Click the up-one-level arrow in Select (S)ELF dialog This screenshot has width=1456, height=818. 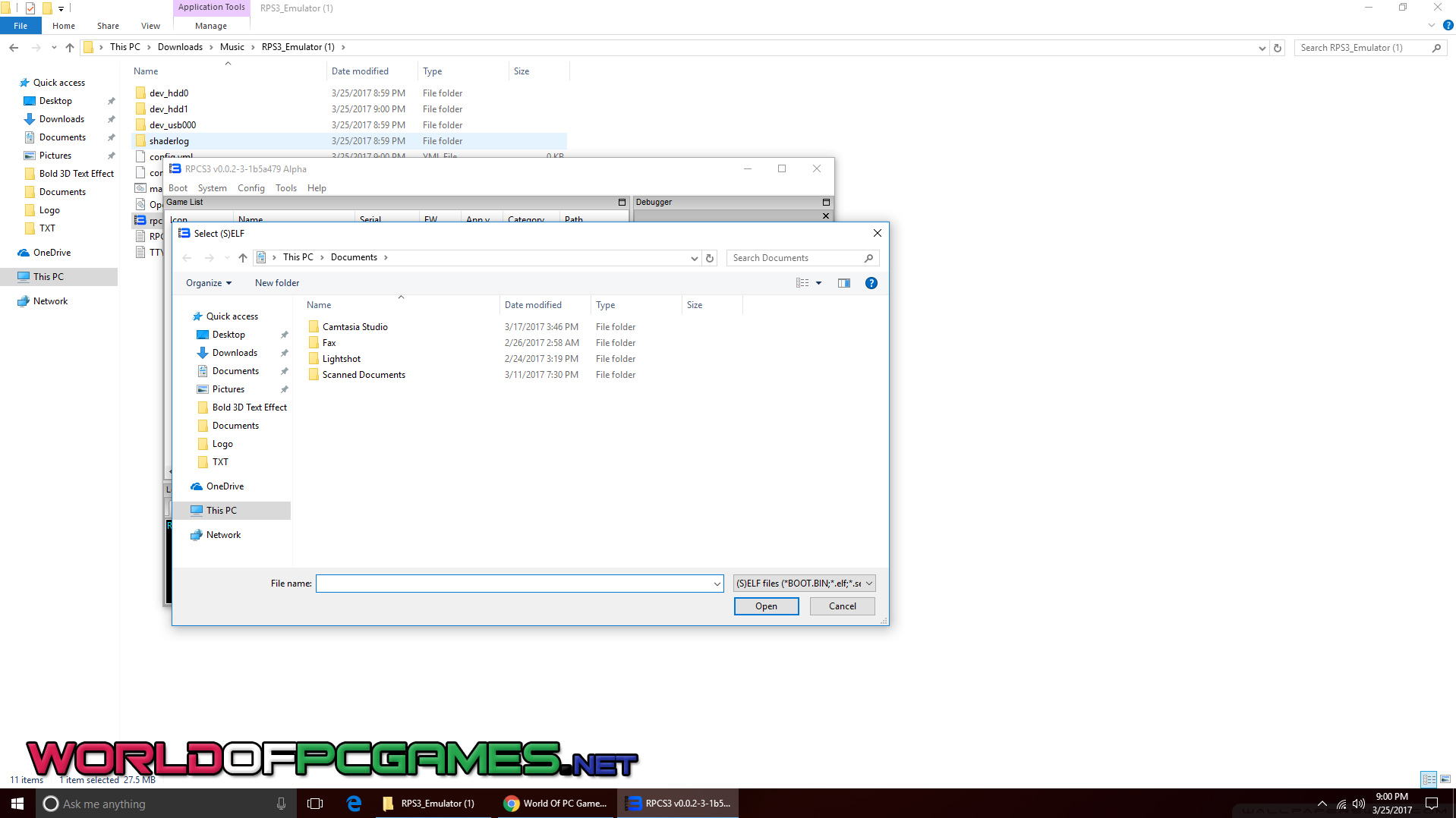[243, 258]
